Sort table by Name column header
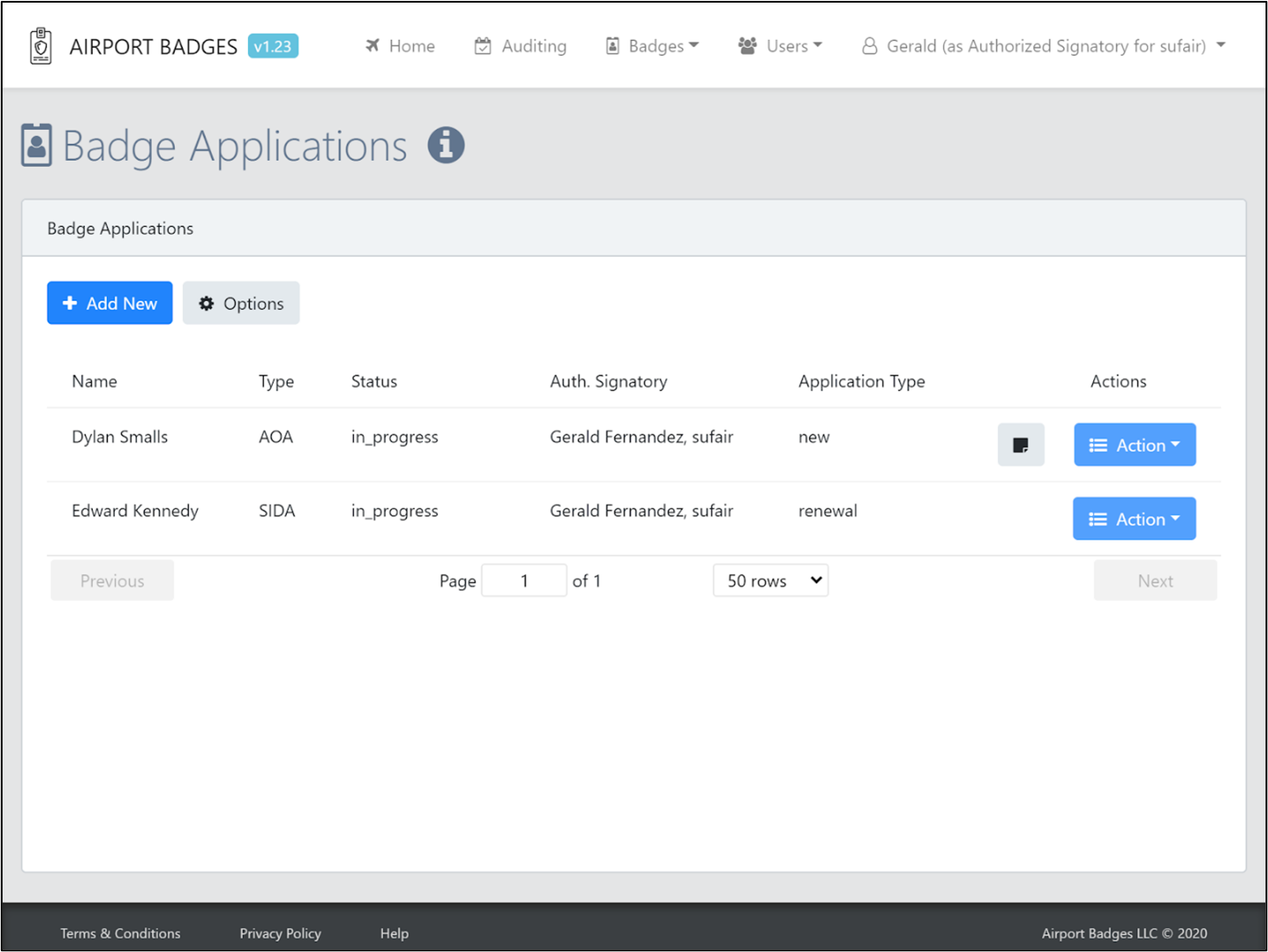Screen dimensions: 1268x952 (x=94, y=382)
